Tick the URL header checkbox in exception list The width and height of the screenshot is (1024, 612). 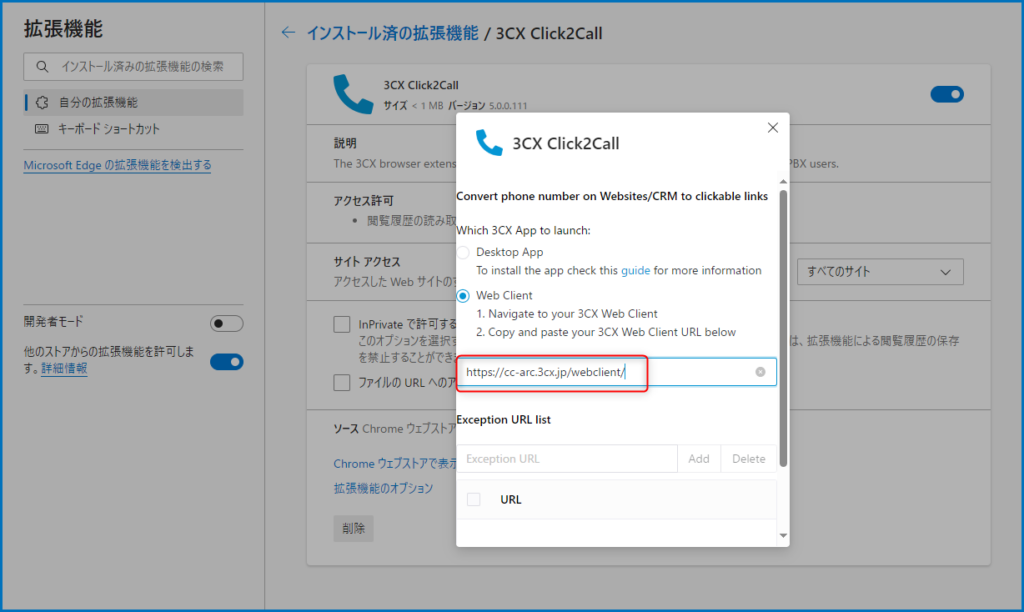pyautogui.click(x=473, y=500)
